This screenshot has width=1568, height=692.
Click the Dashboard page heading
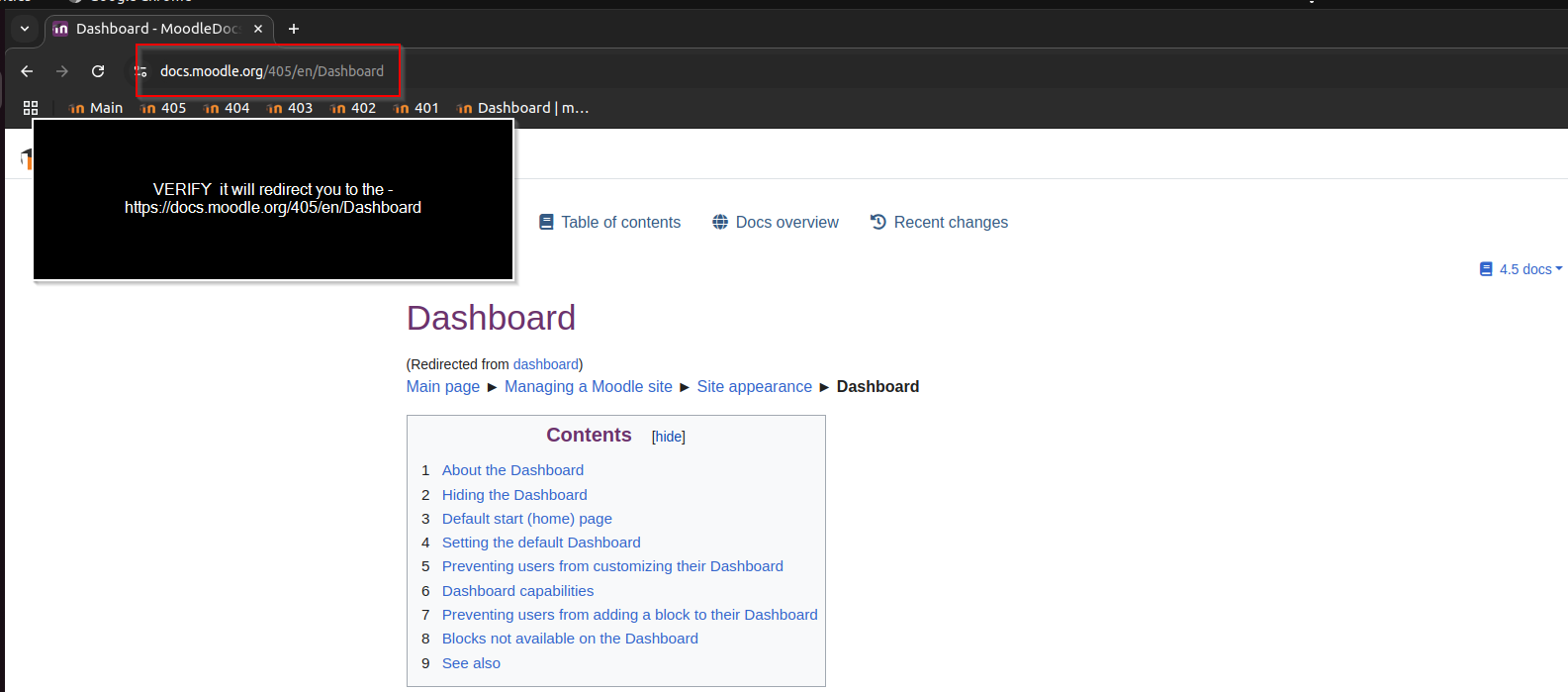(x=491, y=318)
